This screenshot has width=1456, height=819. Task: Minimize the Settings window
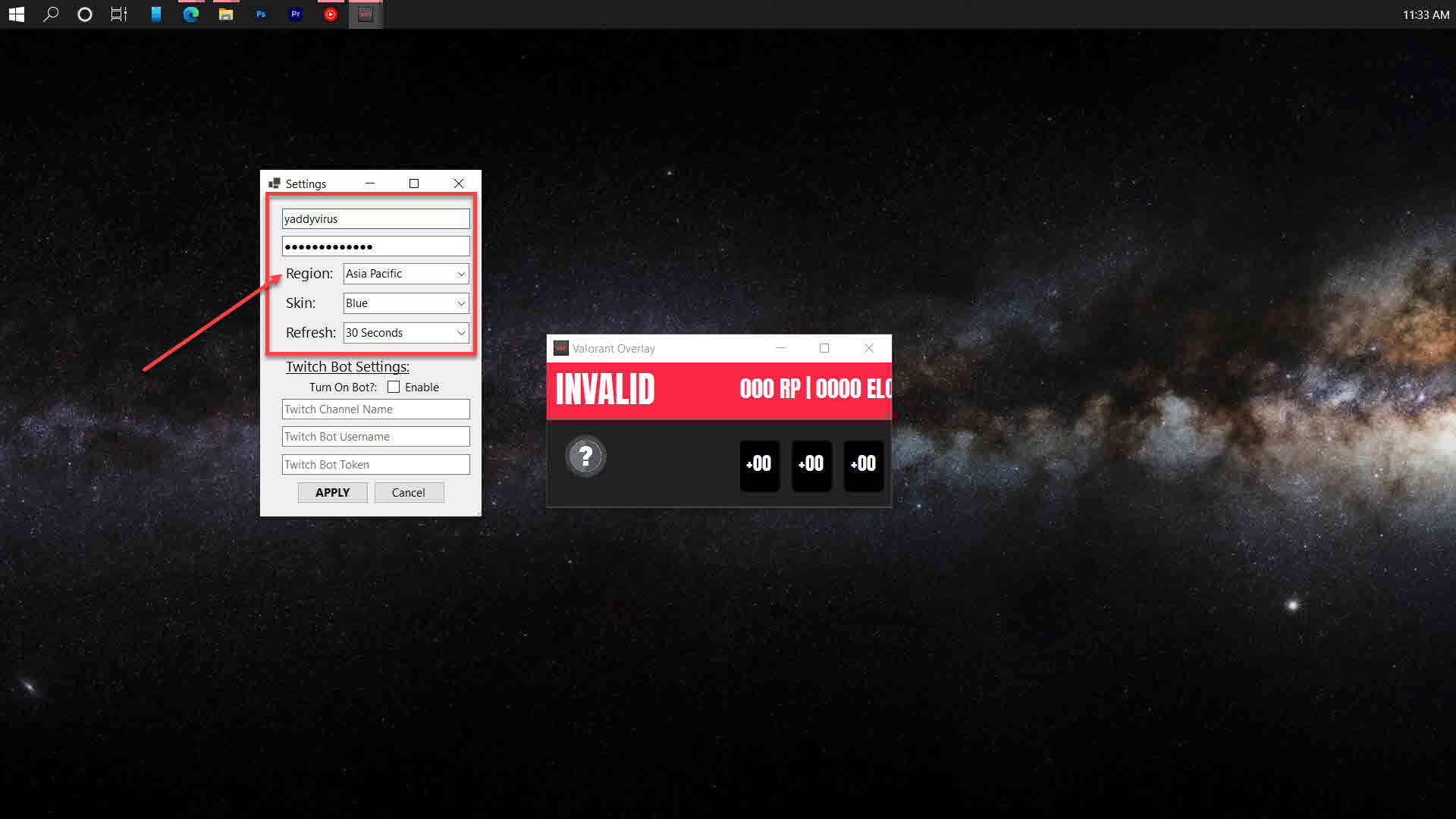tap(370, 184)
